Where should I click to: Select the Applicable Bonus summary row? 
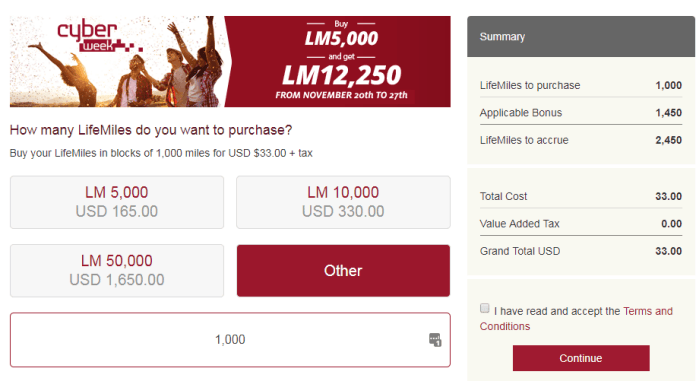(x=581, y=113)
